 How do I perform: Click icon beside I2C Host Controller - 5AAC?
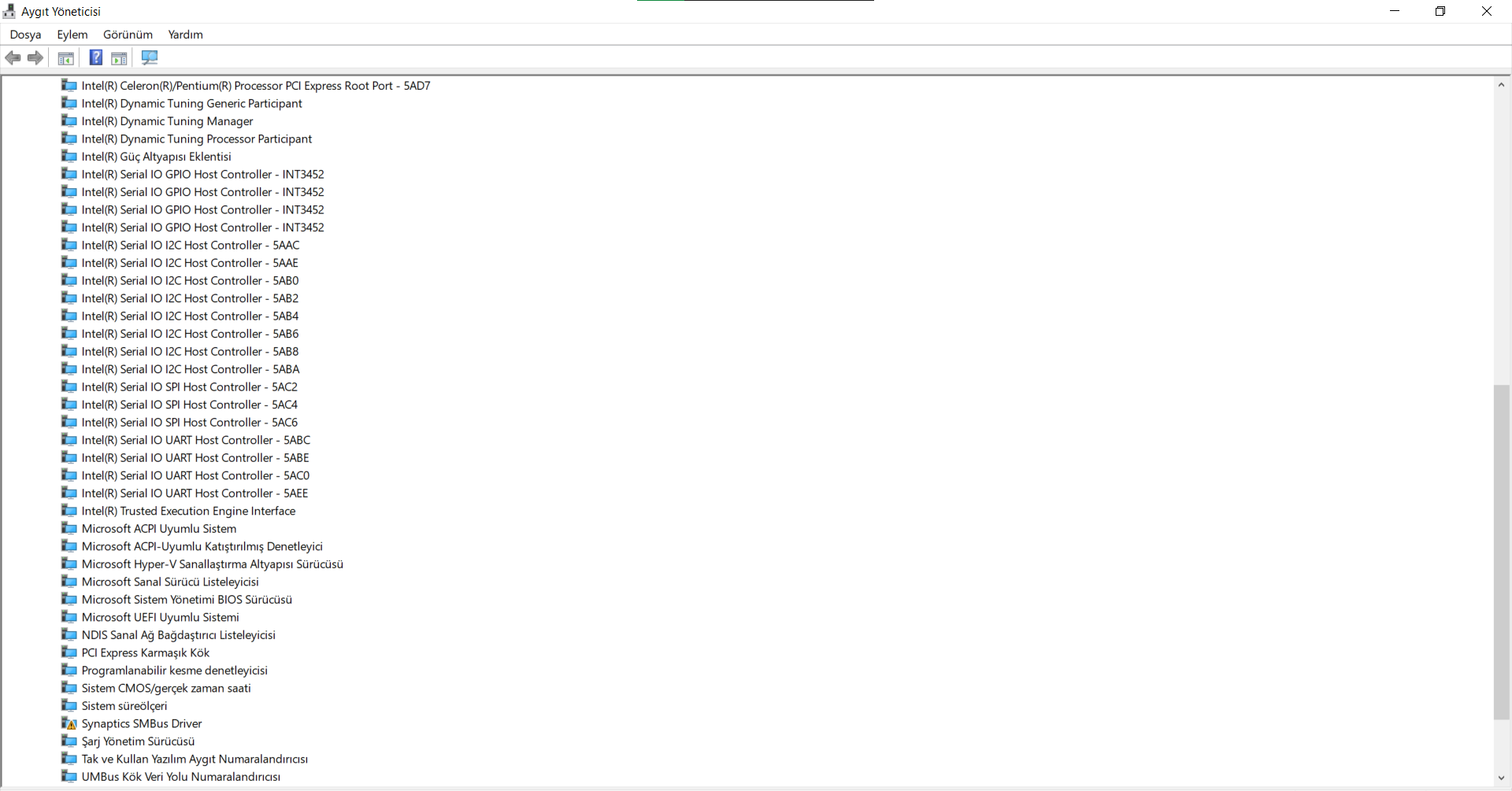(x=69, y=246)
